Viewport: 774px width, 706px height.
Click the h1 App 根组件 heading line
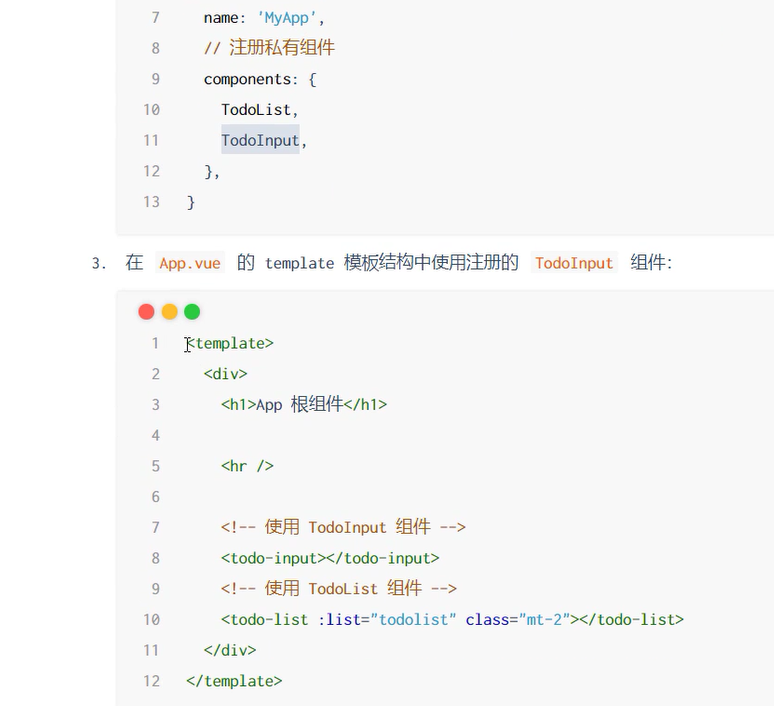point(303,405)
